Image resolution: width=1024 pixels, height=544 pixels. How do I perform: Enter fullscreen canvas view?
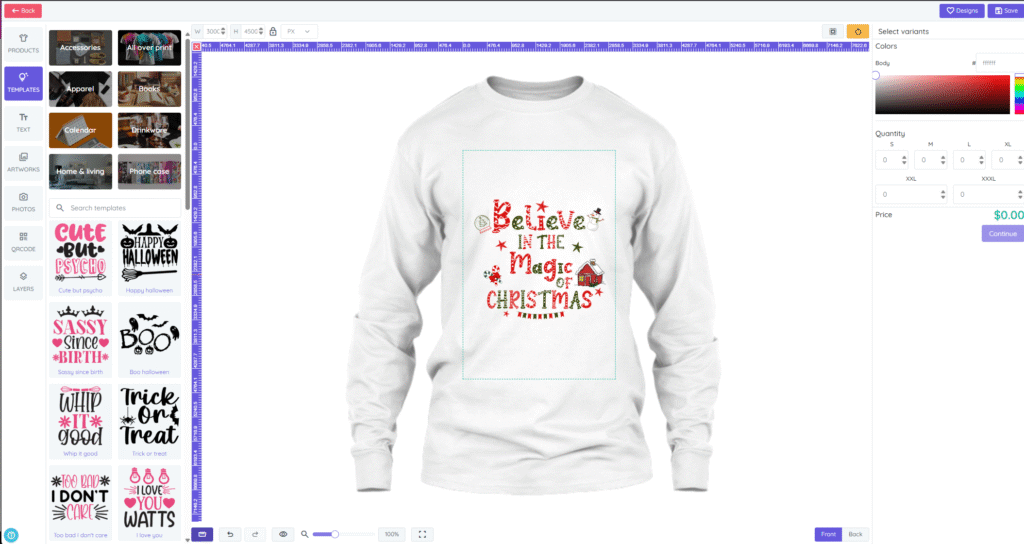(x=423, y=534)
